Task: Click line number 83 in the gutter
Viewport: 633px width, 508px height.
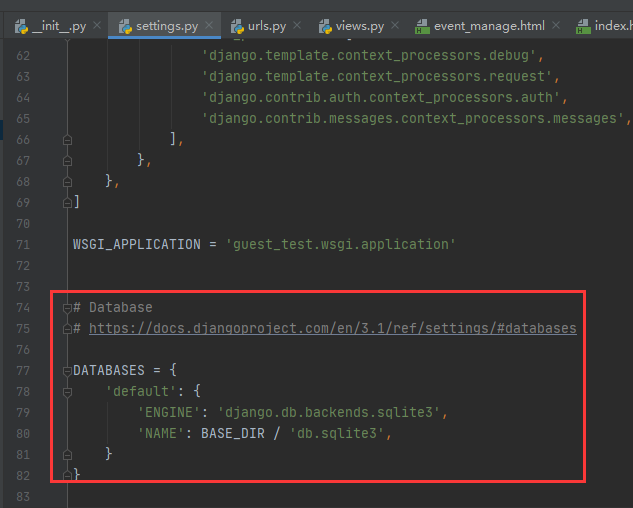Action: (x=23, y=497)
